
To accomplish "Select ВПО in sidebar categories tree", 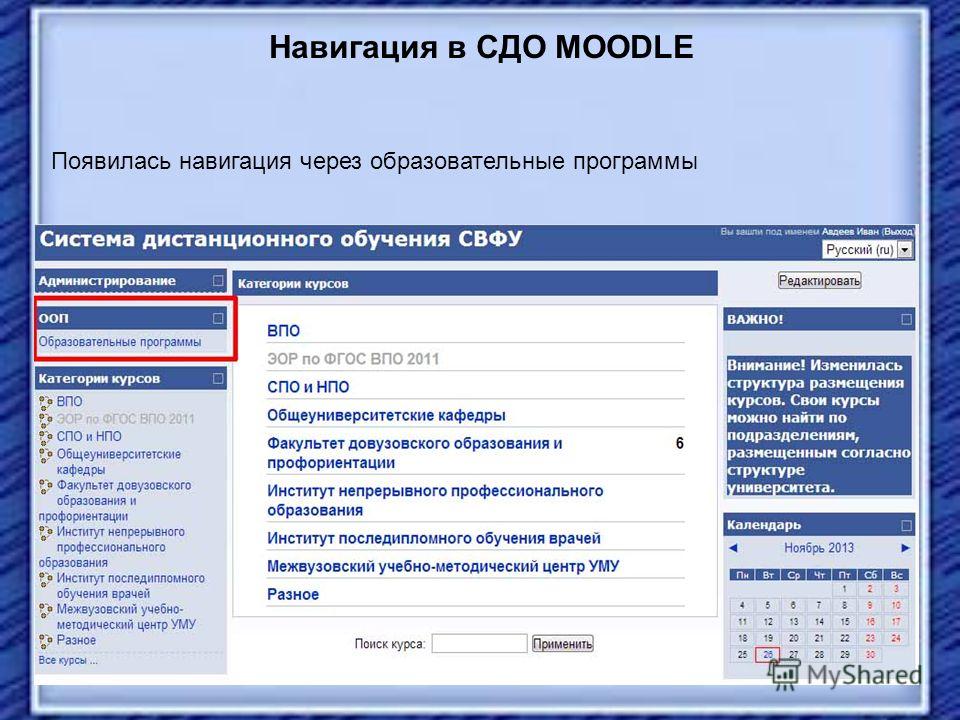I will (69, 402).
